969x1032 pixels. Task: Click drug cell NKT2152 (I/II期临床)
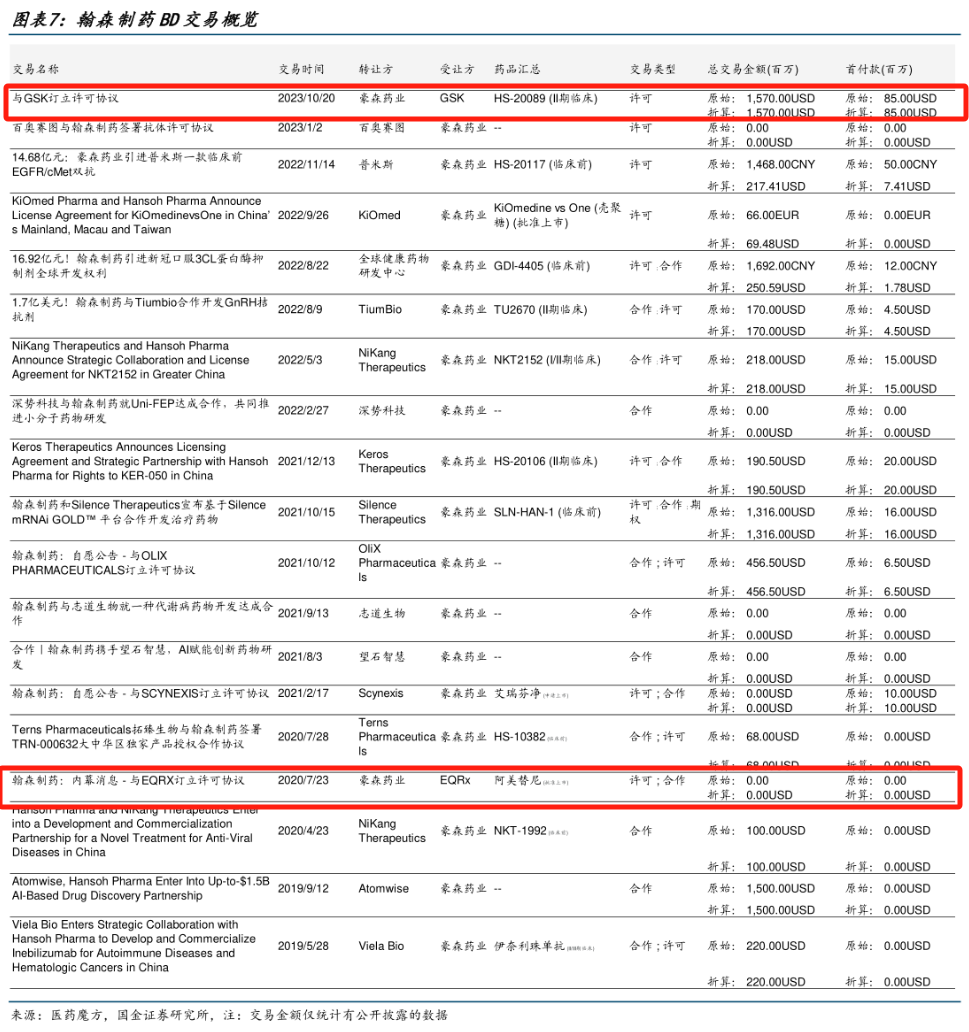[547, 360]
